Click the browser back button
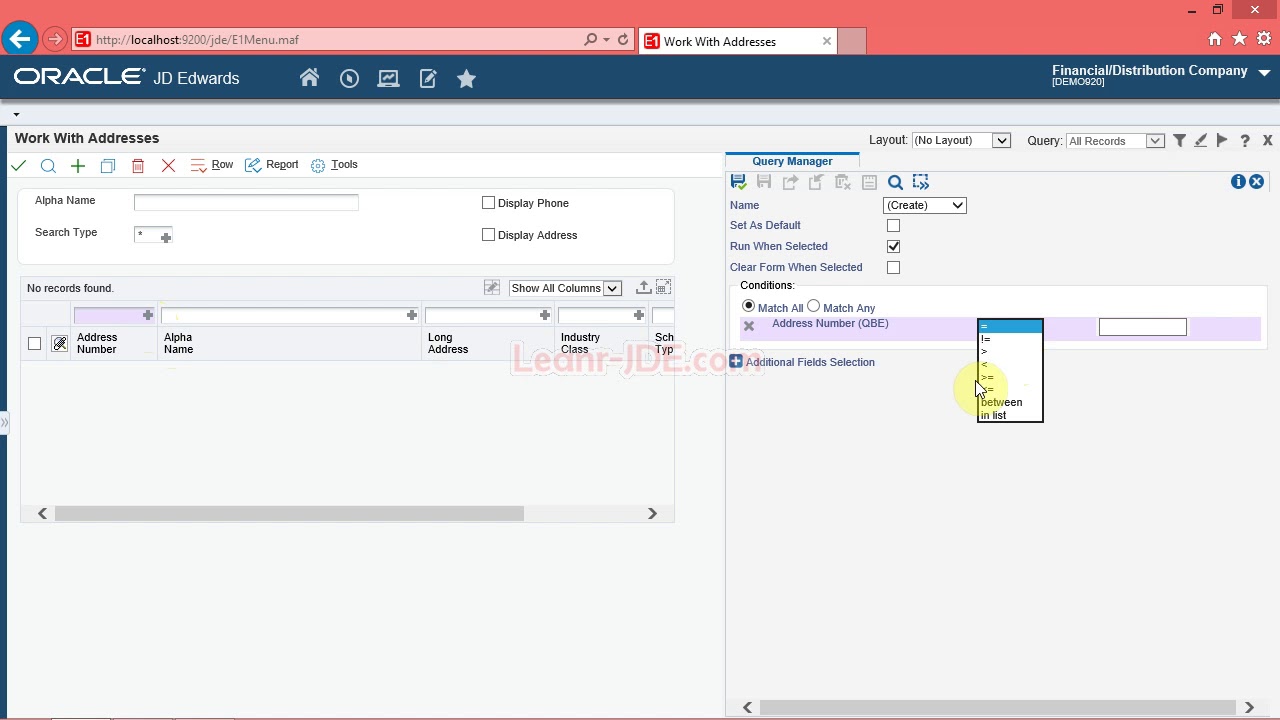 tap(19, 40)
